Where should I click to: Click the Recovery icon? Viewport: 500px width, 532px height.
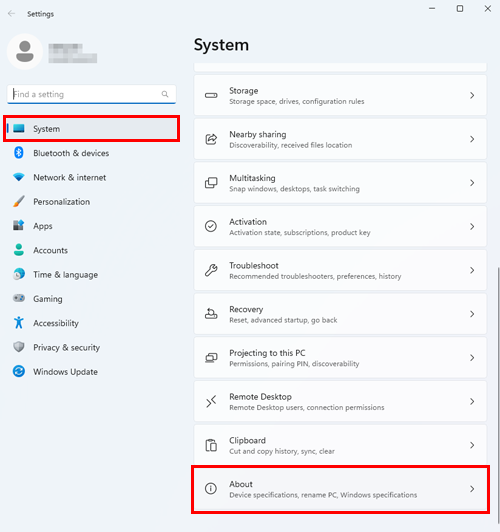pos(211,314)
